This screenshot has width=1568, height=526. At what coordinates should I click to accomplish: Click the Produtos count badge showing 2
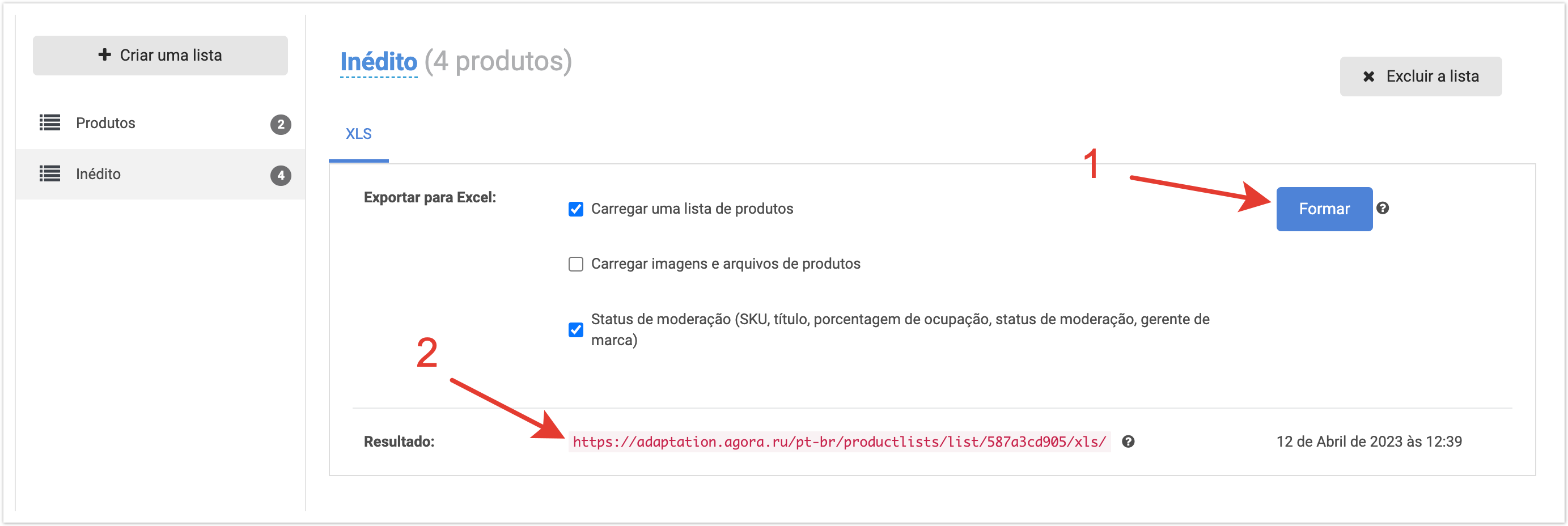click(x=281, y=124)
